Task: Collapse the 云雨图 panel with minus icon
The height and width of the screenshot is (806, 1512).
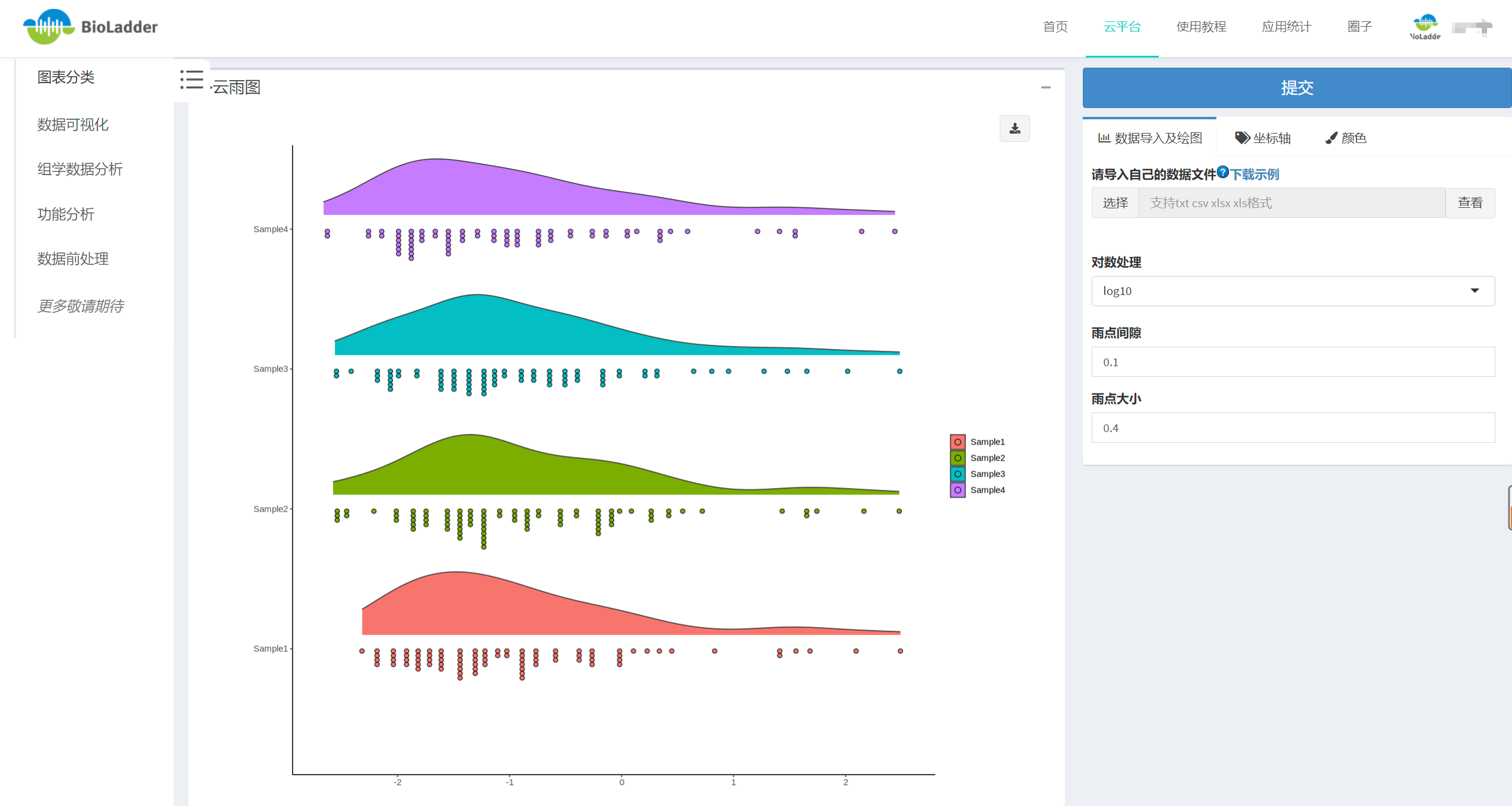Action: 1045,88
